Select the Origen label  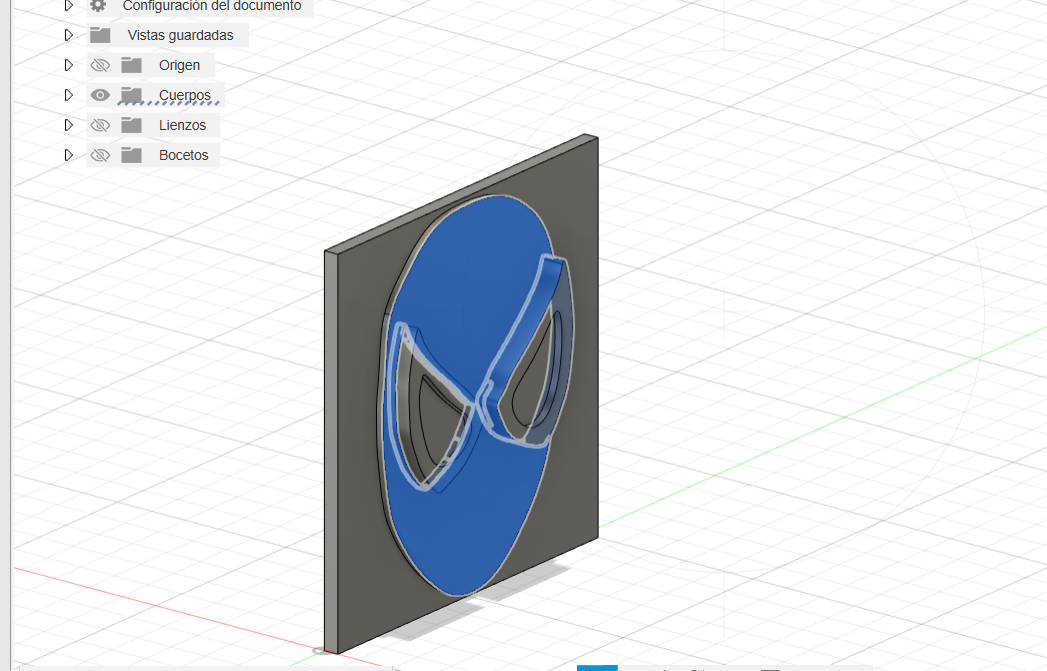(179, 65)
